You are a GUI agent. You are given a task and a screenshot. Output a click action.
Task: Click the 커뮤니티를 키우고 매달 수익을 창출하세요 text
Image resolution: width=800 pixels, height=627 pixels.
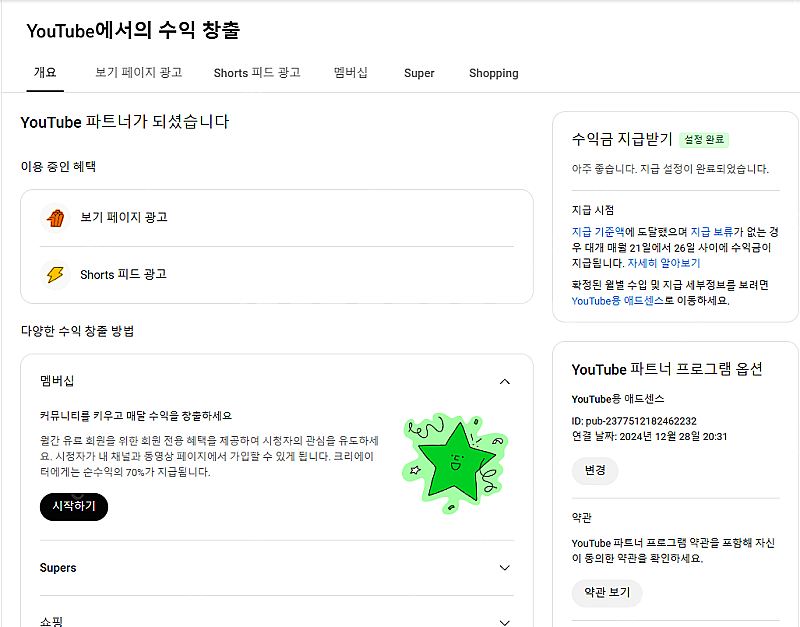136,416
